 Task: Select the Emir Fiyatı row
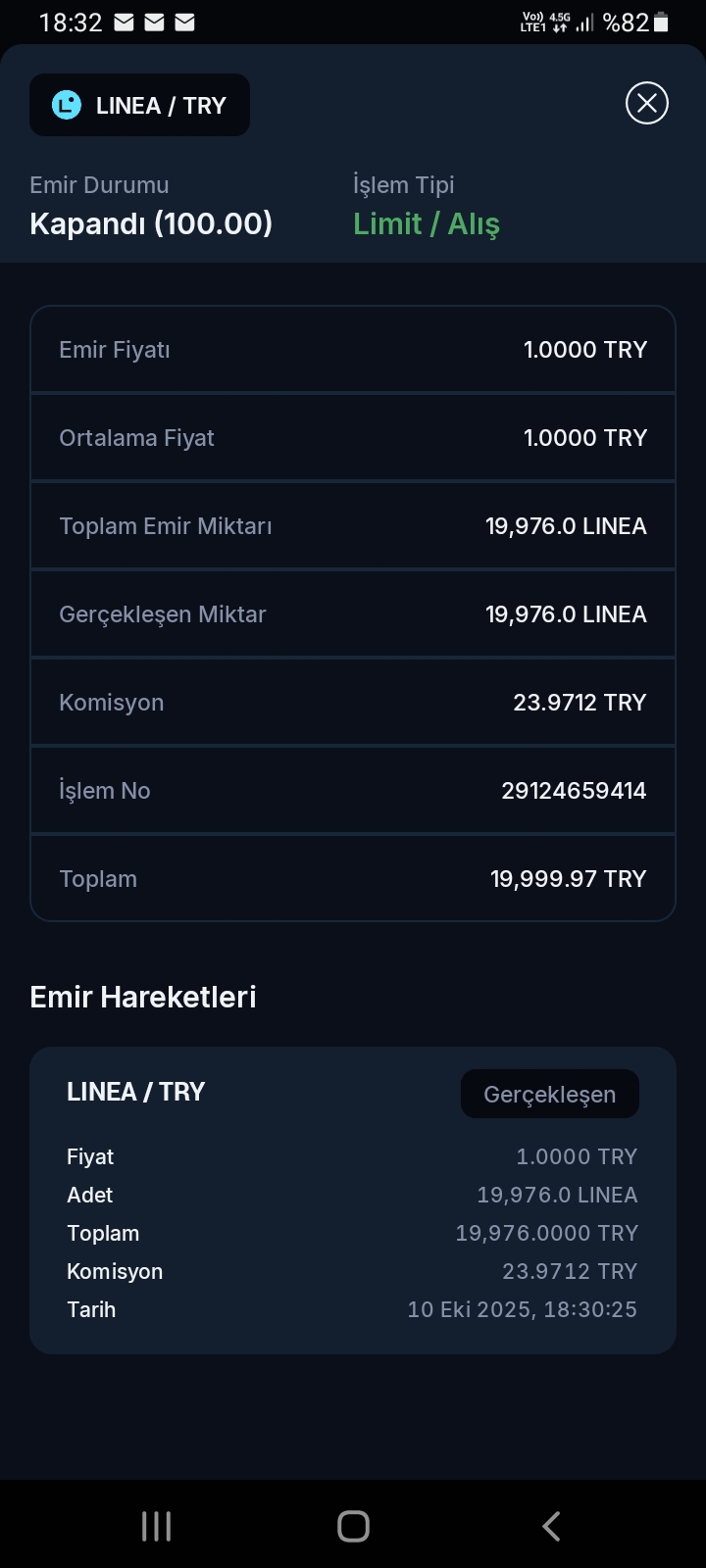pos(353,350)
